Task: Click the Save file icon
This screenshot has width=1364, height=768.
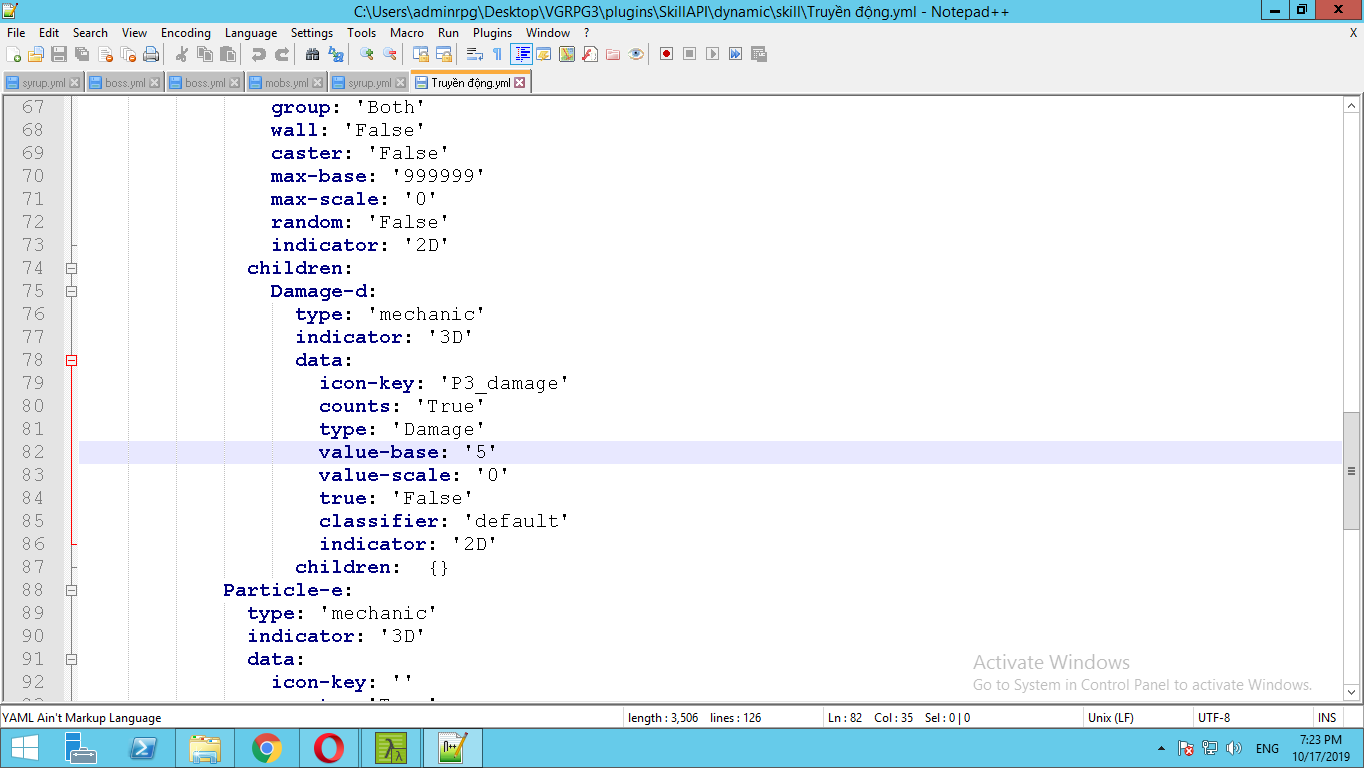Action: point(59,54)
